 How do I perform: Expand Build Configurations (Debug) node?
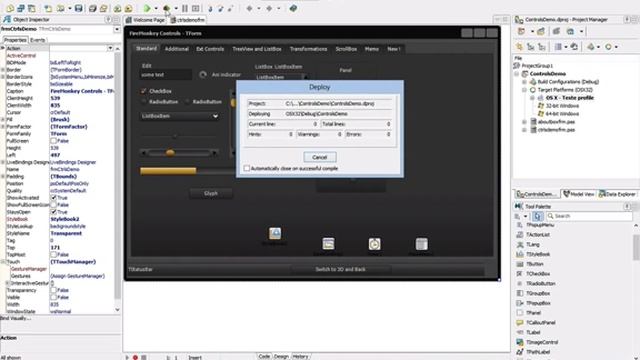coord(524,82)
